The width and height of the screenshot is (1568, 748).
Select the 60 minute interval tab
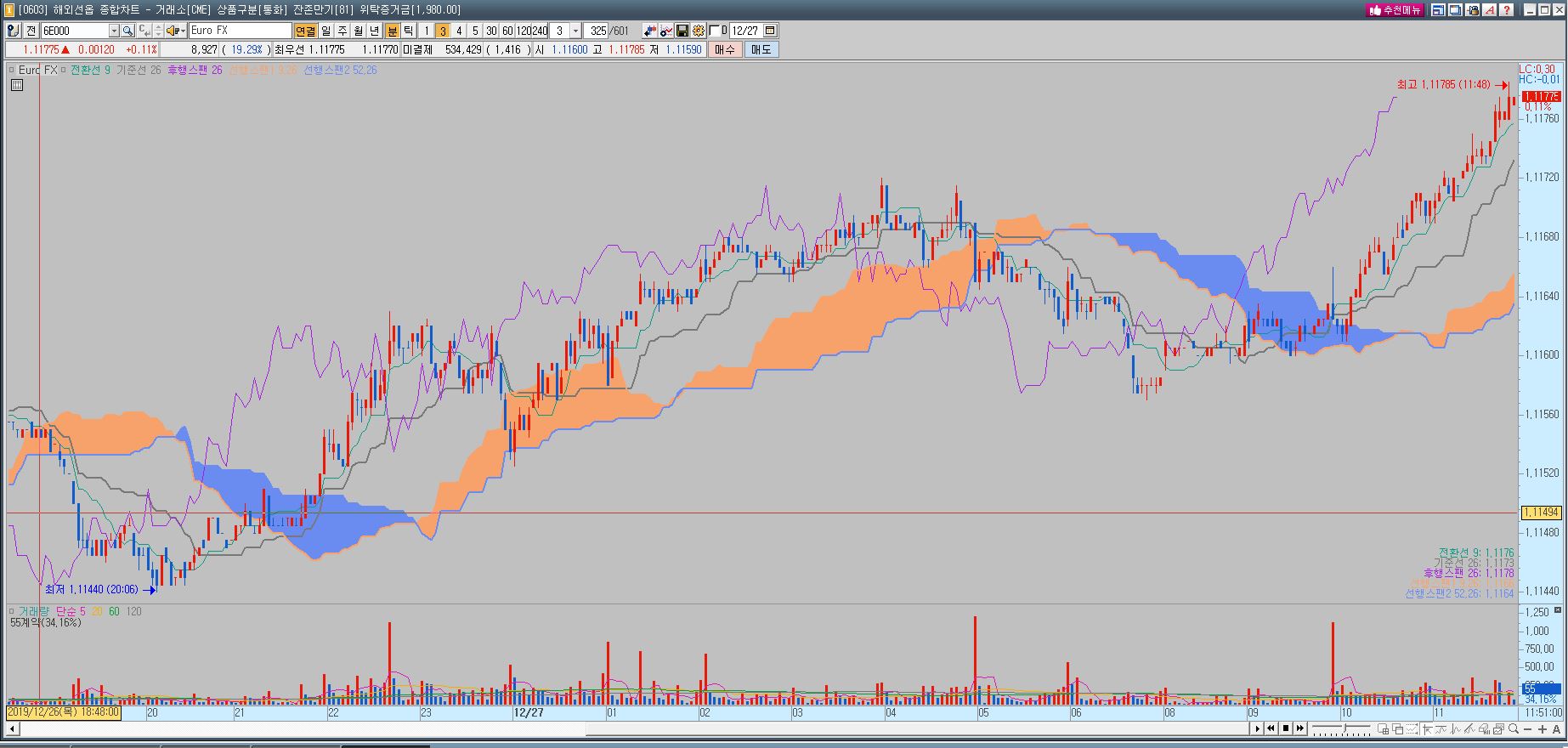507,31
